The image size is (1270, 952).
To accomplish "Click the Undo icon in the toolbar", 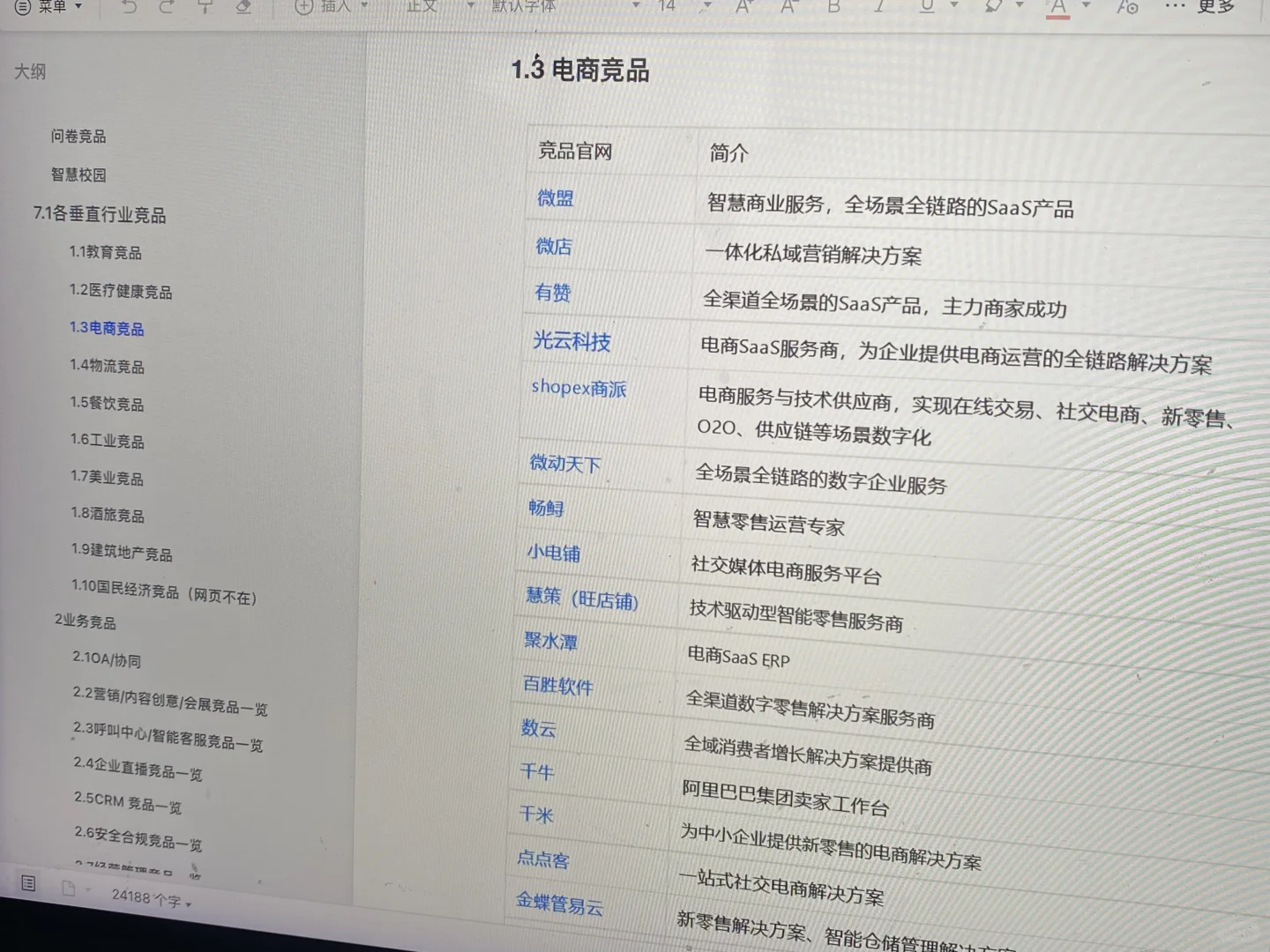I will click(129, 7).
